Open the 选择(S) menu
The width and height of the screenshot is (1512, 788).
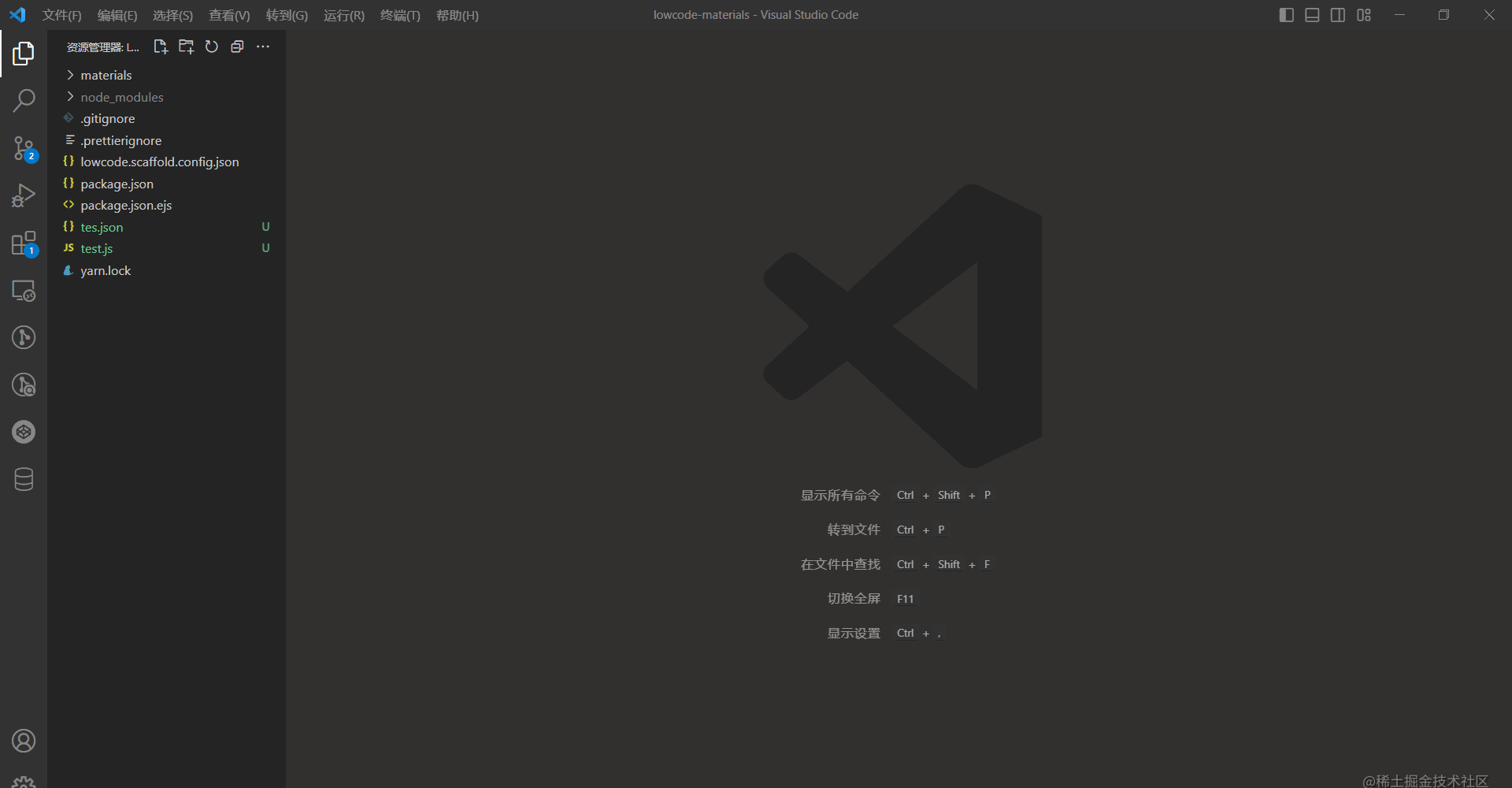pyautogui.click(x=172, y=15)
